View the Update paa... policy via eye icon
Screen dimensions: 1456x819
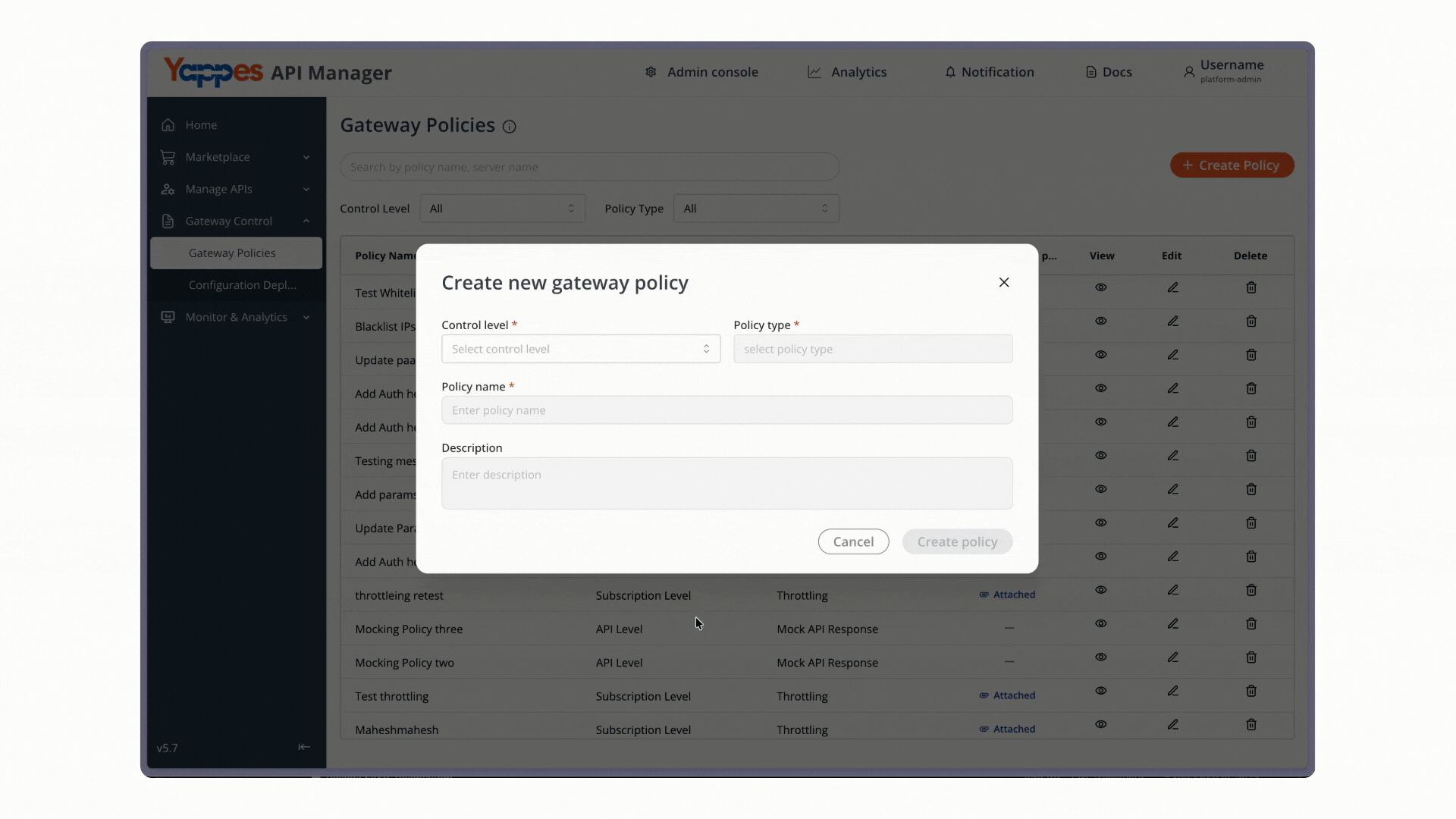[1101, 355]
